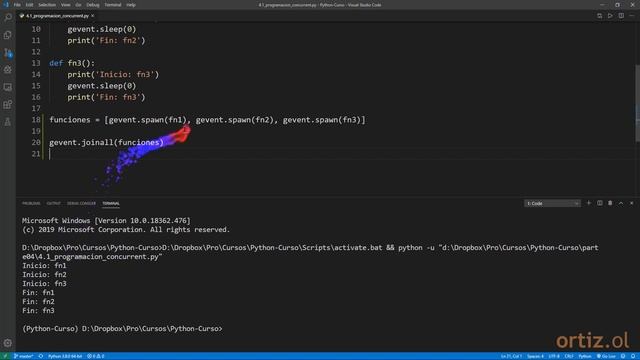Click terminal prompt '(Python-Curso) D:\Dropbox'
The height and width of the screenshot is (360, 640).
pos(122,329)
